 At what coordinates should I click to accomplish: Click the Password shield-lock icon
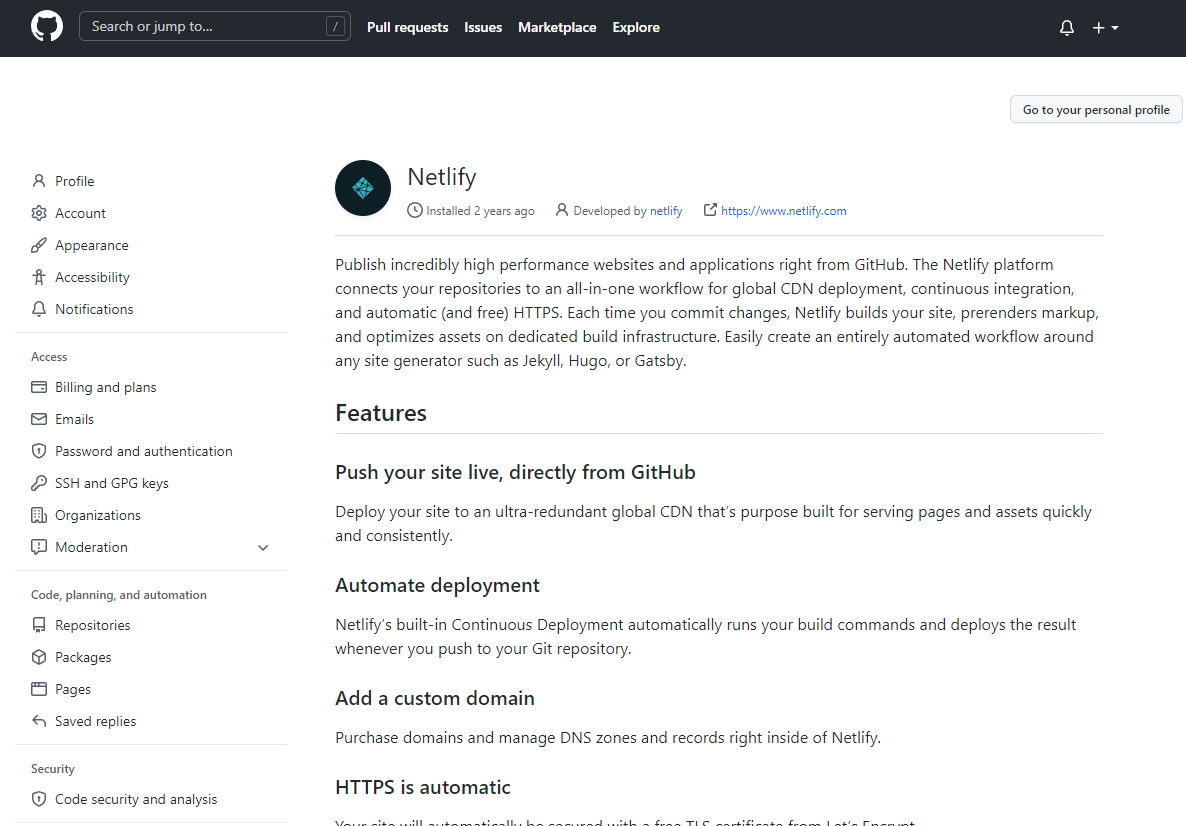point(39,451)
